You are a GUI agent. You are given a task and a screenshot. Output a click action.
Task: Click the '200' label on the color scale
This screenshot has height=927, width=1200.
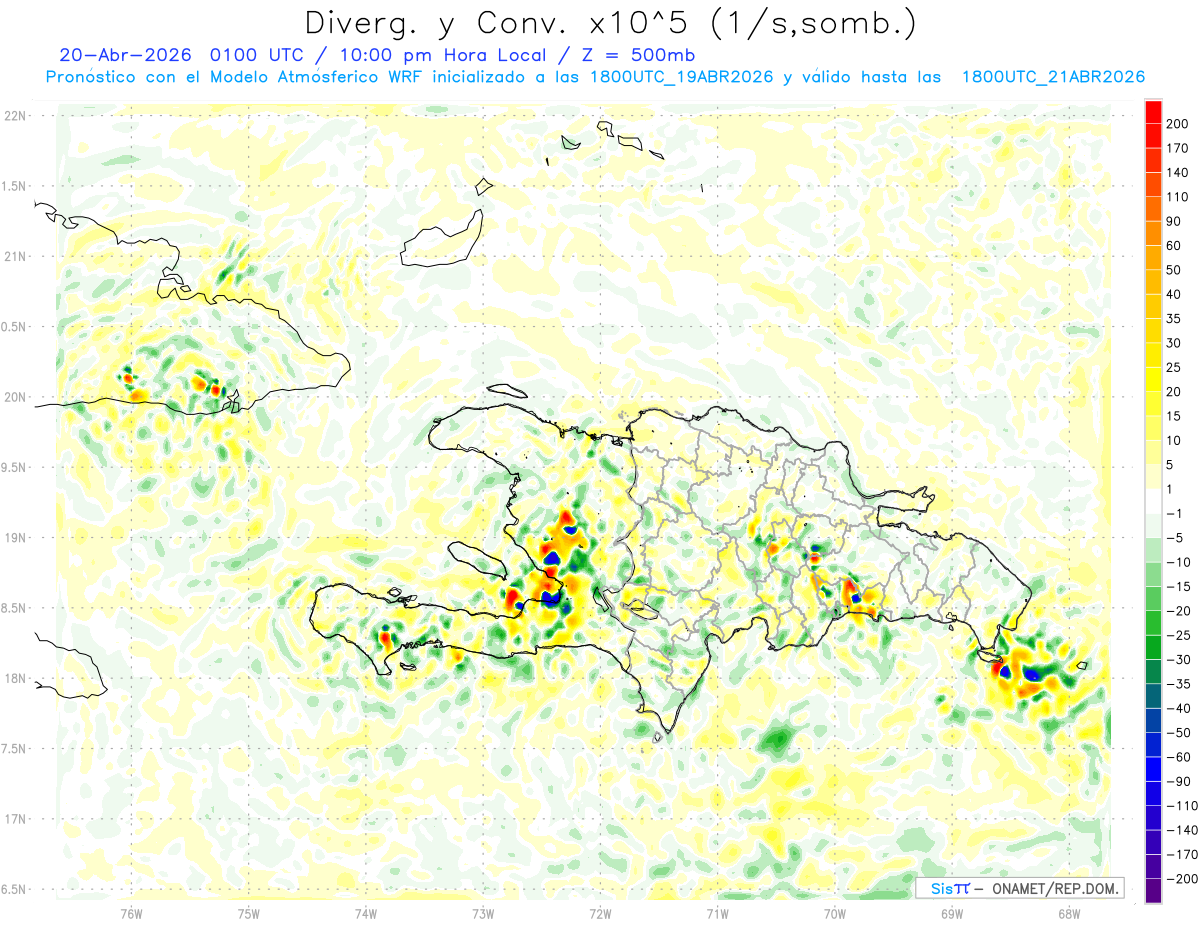(x=1178, y=123)
